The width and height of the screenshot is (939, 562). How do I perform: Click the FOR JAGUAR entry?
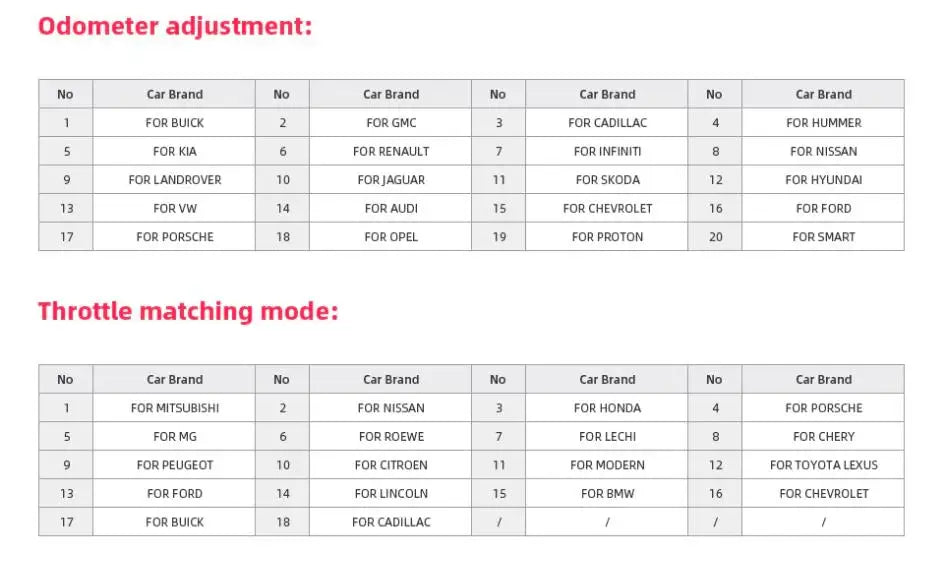click(x=391, y=180)
